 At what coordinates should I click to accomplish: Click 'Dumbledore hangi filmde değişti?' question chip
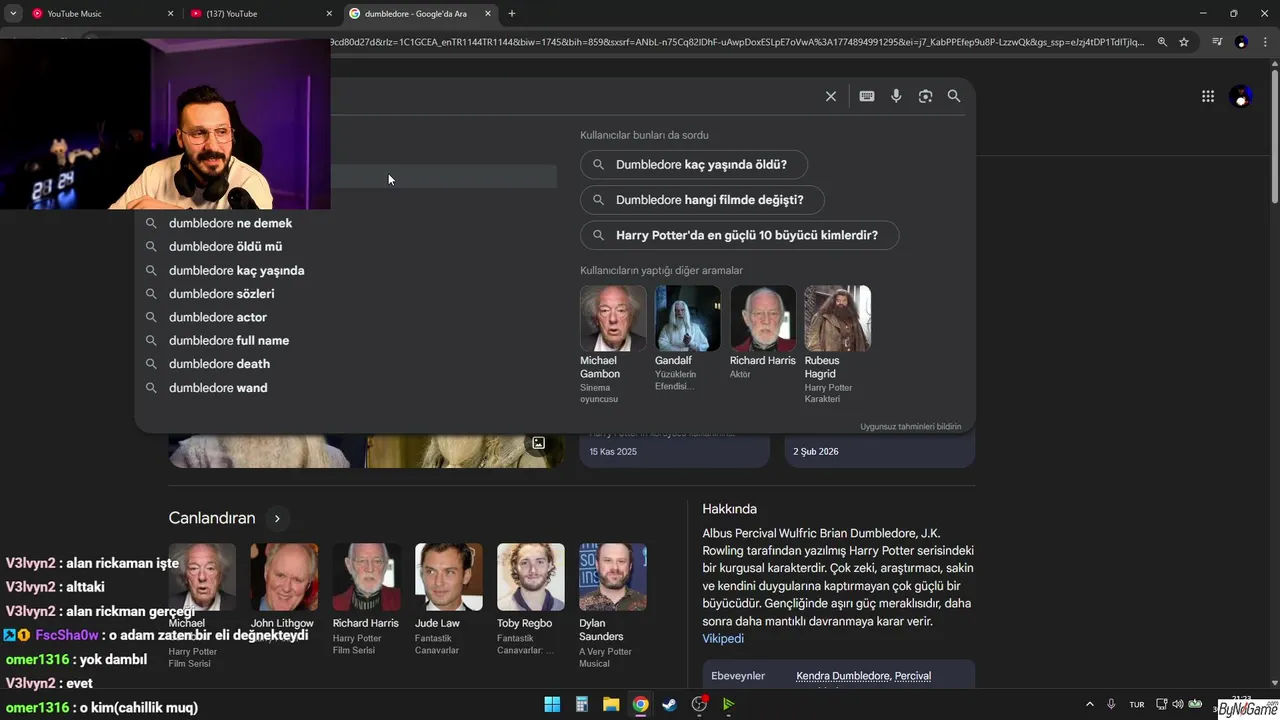click(x=702, y=199)
